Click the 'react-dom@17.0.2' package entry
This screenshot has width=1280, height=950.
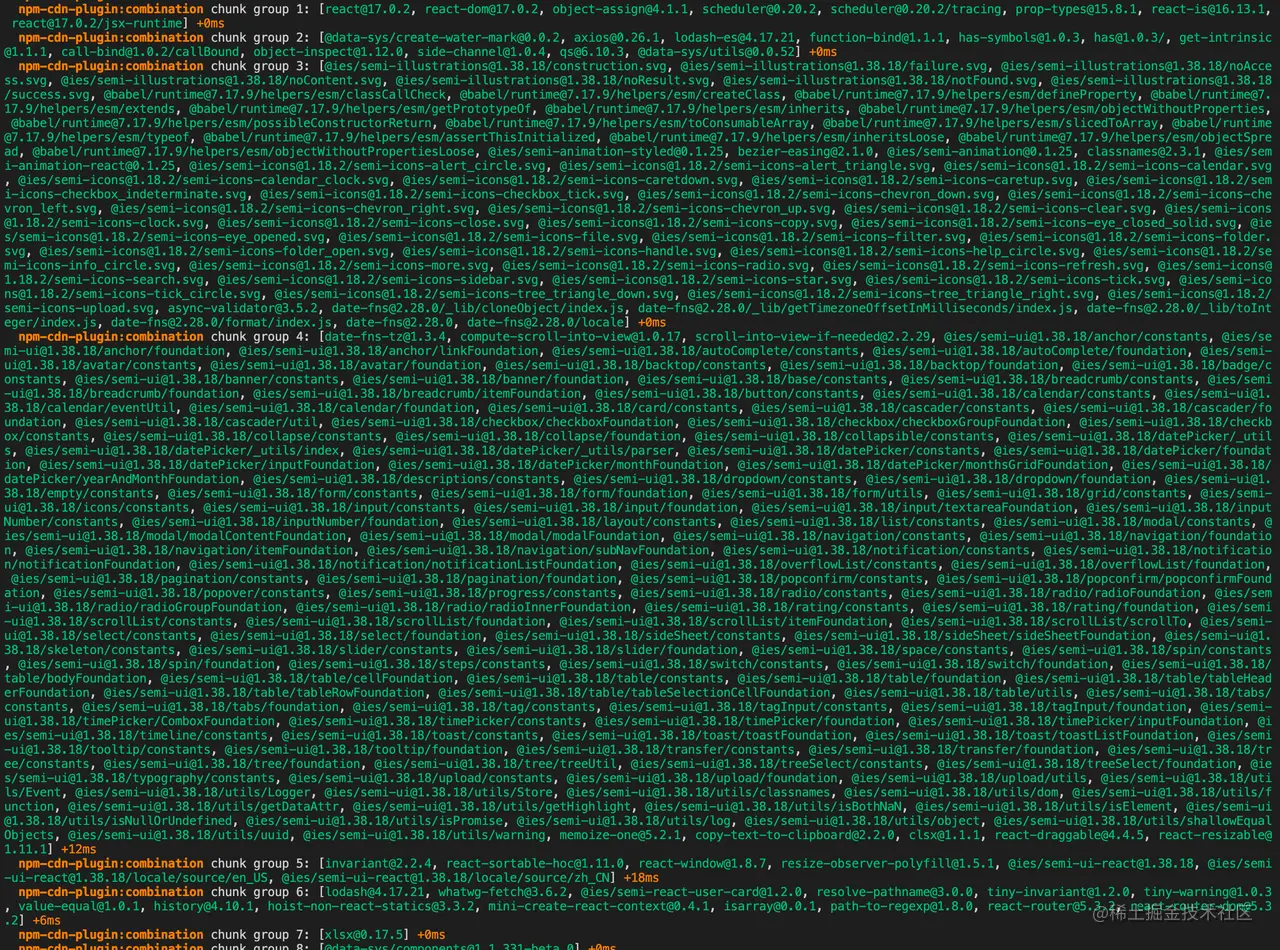(483, 9)
